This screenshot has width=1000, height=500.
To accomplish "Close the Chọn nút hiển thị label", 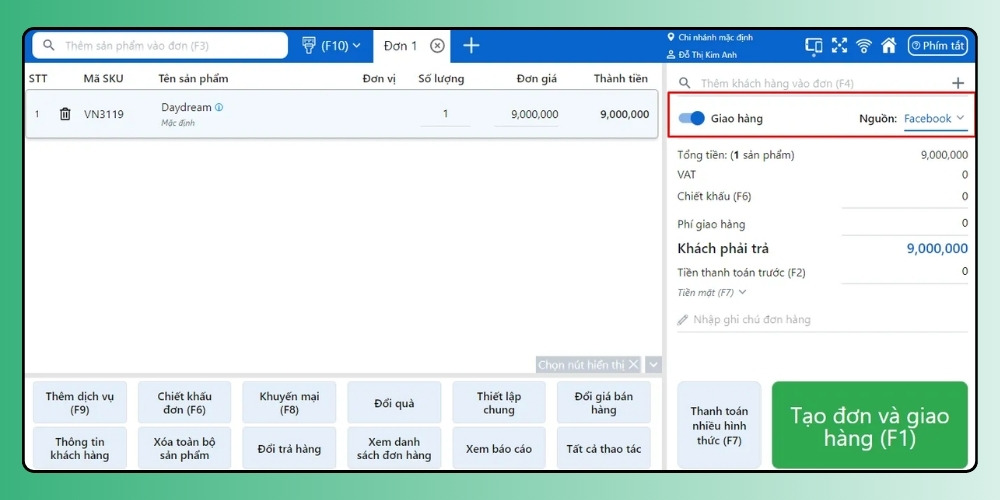I will (633, 365).
